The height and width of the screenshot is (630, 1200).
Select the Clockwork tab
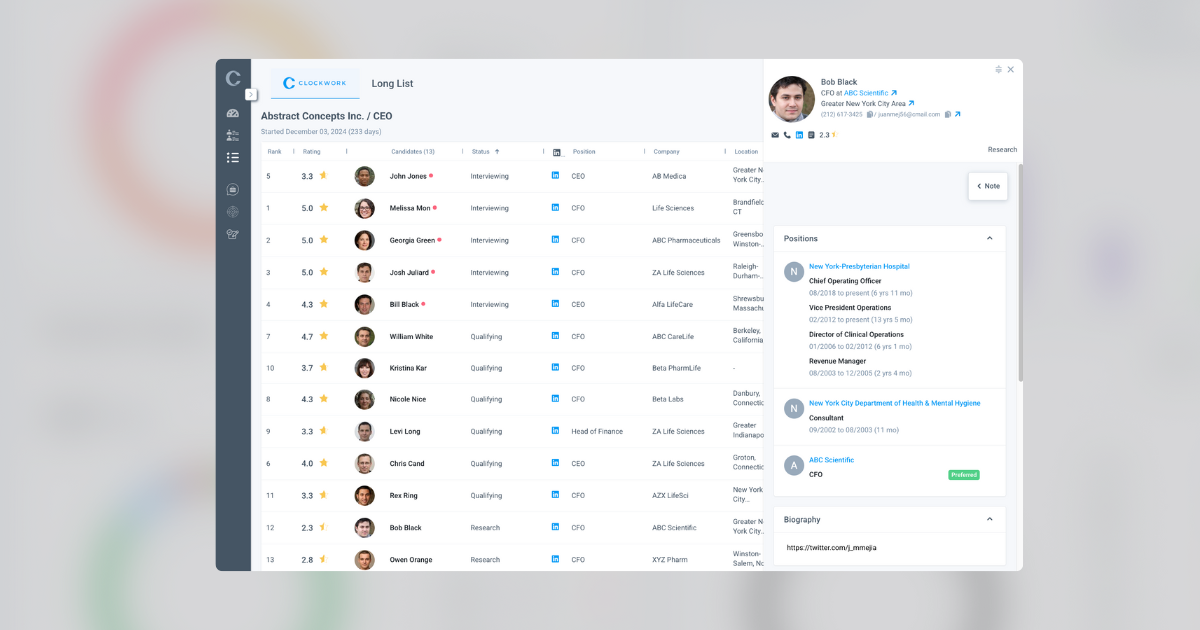(315, 84)
